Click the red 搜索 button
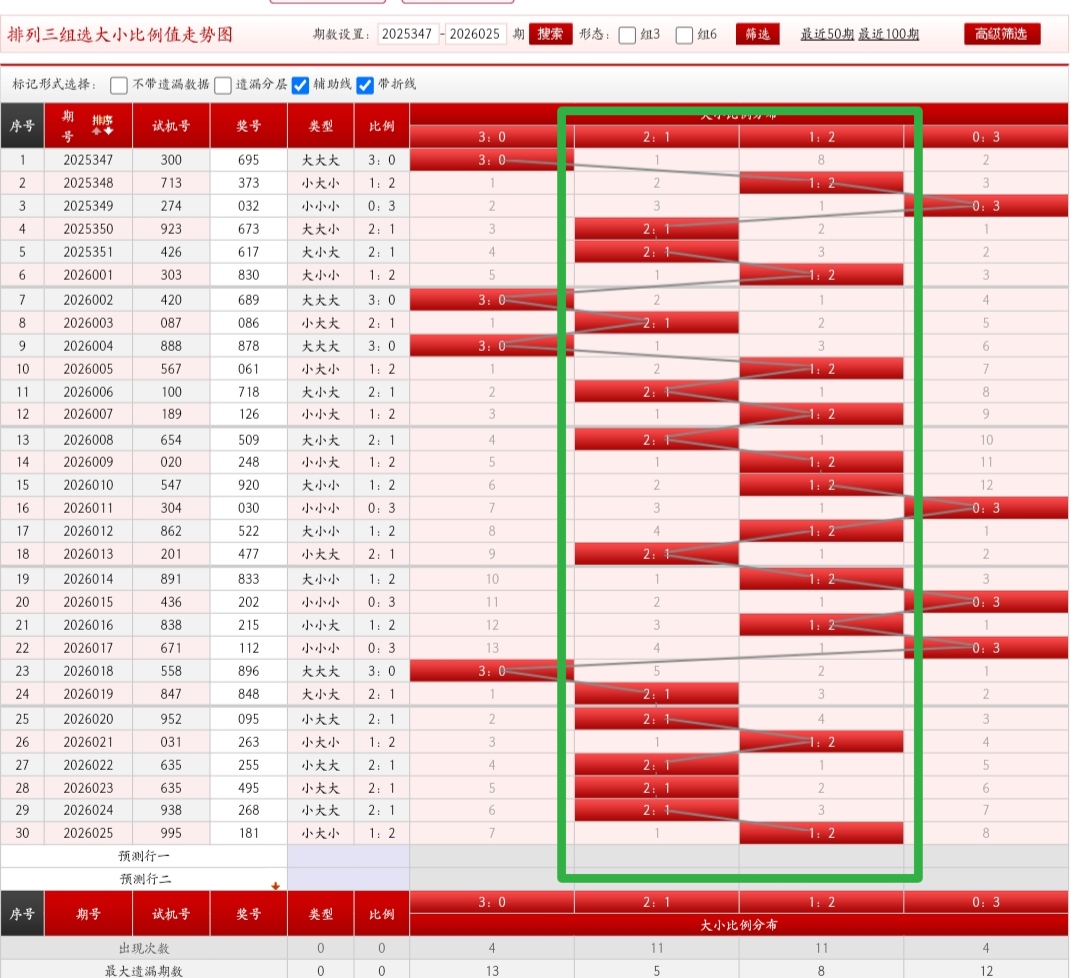The height and width of the screenshot is (978, 1080). (x=550, y=34)
